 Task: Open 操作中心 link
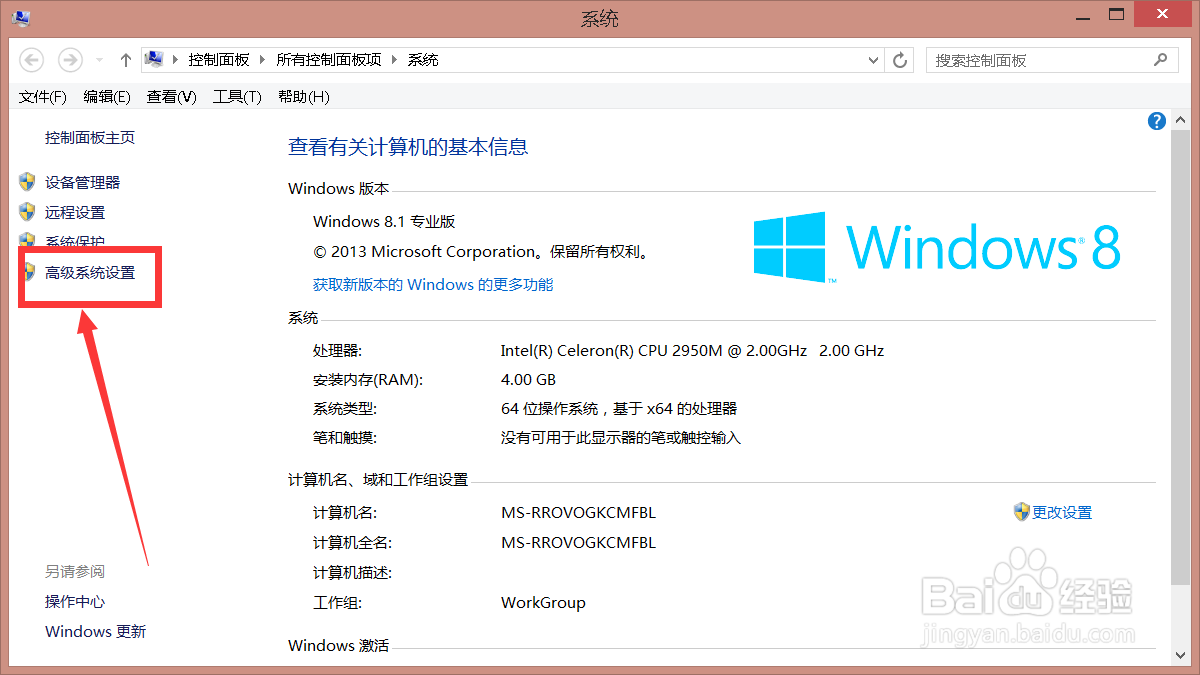click(75, 602)
